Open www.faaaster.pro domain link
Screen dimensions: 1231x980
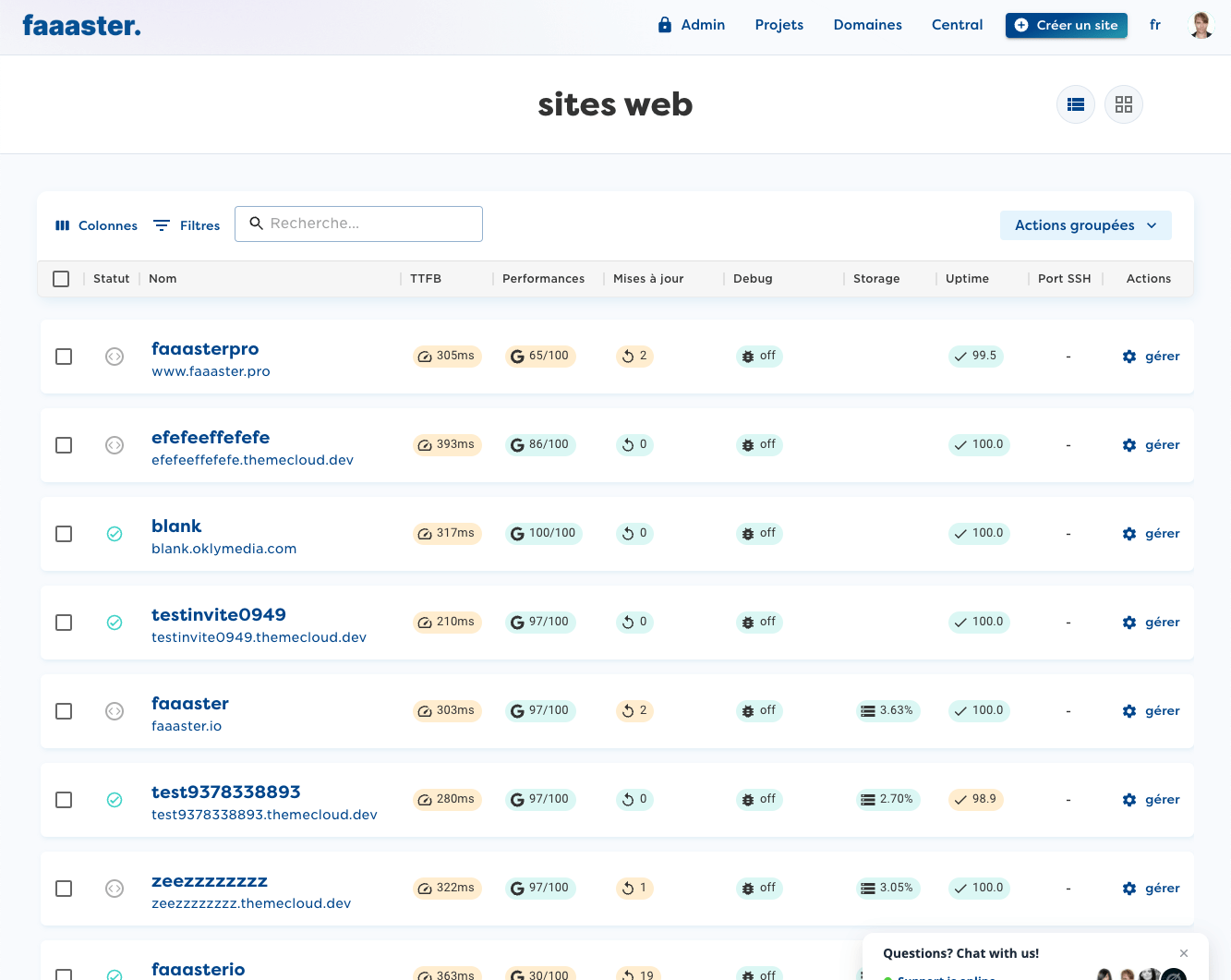click(211, 371)
